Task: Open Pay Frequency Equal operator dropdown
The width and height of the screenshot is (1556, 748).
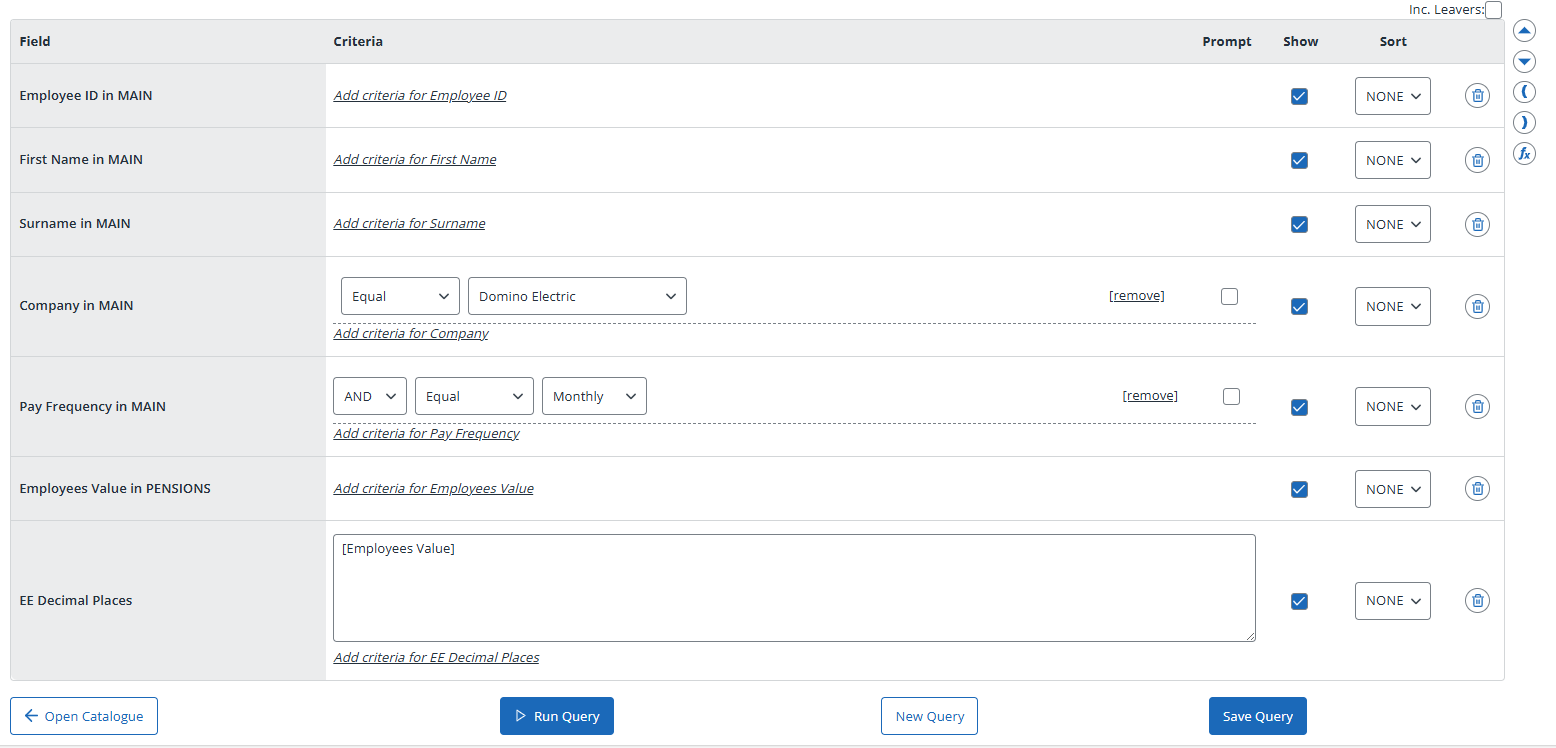Action: pos(474,396)
